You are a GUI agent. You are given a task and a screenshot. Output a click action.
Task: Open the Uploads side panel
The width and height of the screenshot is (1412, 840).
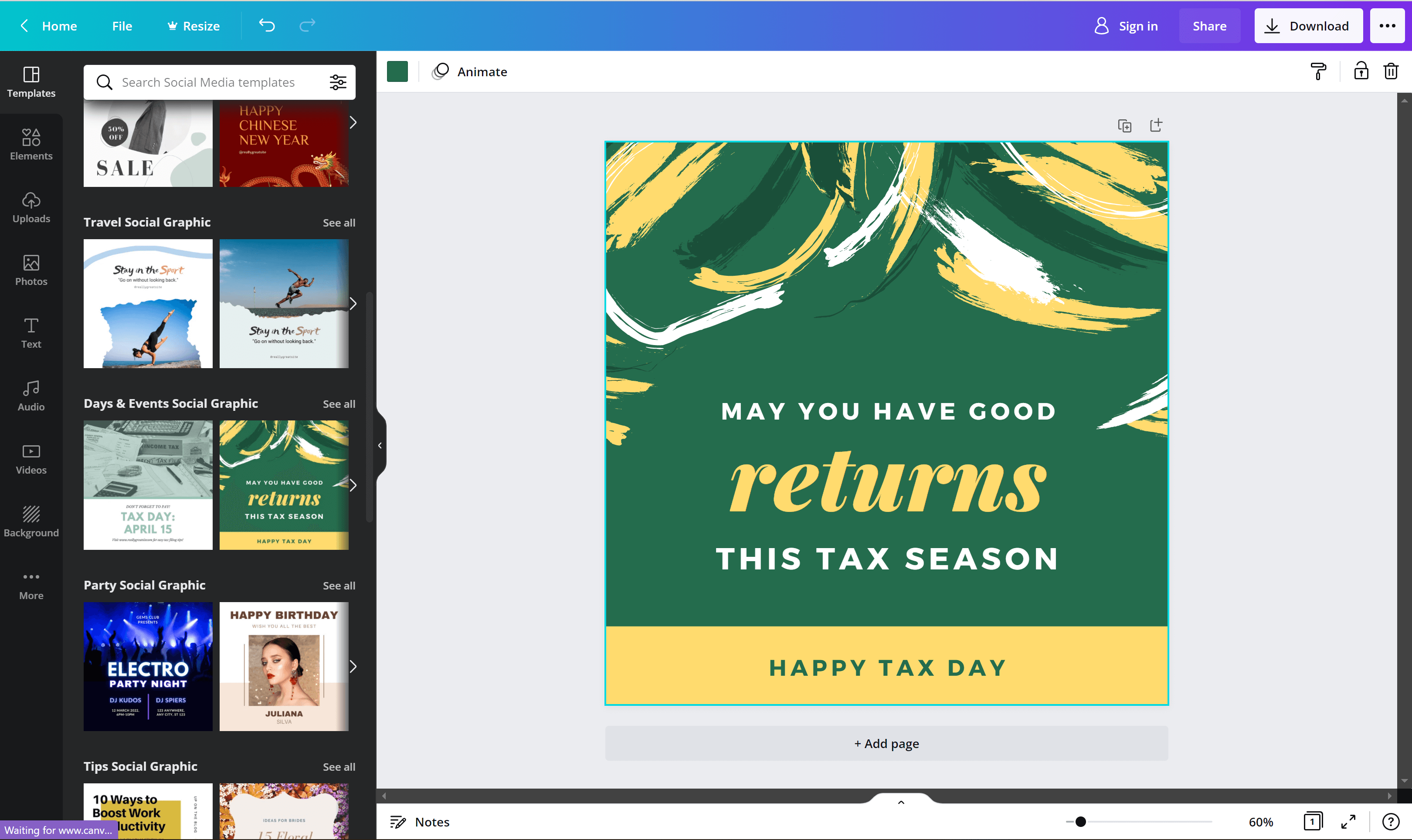(x=31, y=208)
